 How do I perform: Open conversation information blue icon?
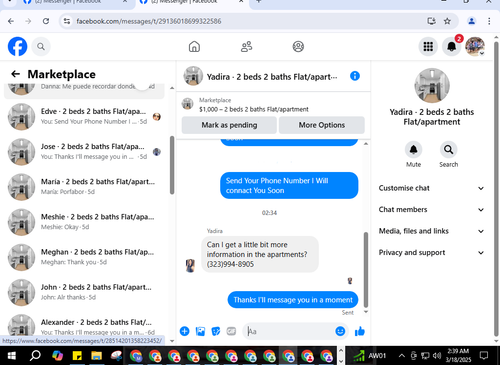coord(355,76)
